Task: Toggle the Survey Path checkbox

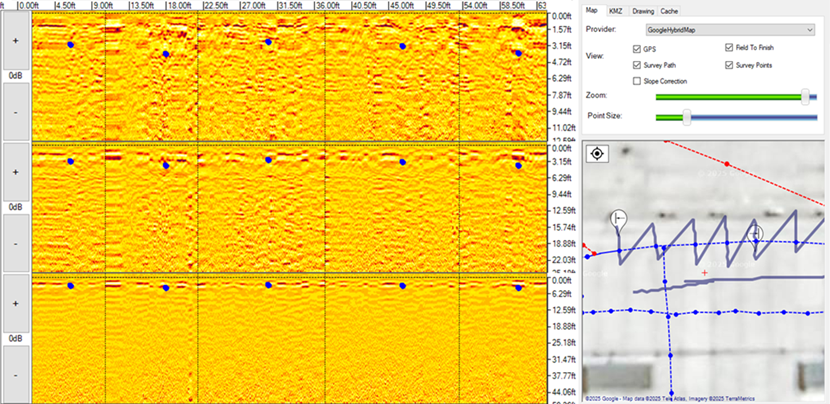Action: [637, 66]
